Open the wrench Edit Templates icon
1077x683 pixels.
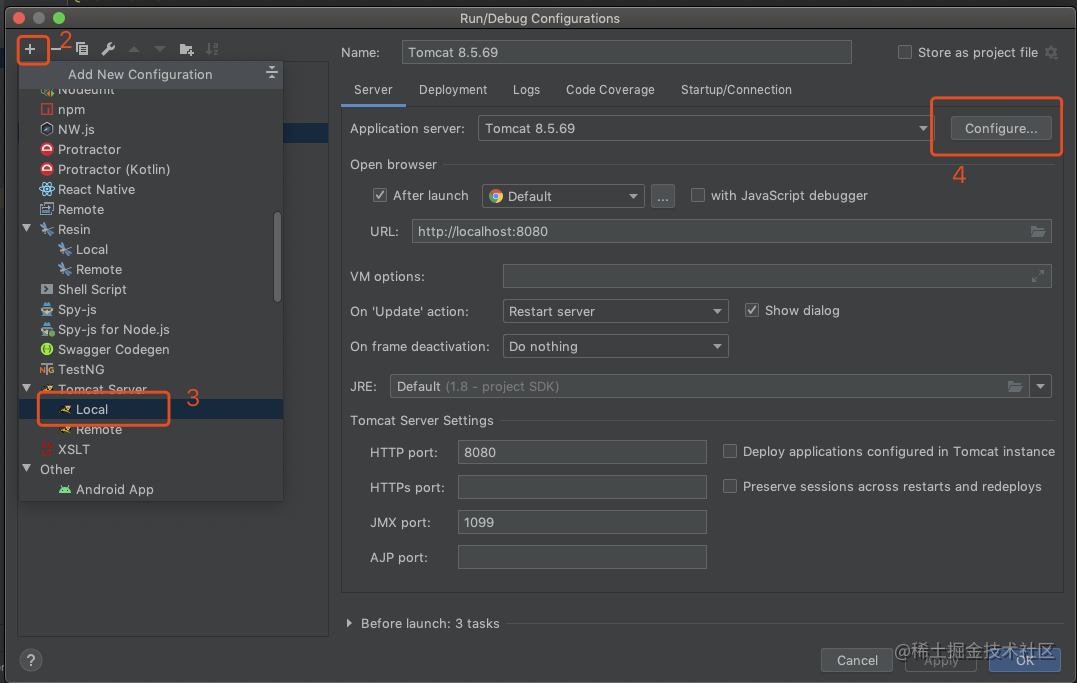point(108,49)
